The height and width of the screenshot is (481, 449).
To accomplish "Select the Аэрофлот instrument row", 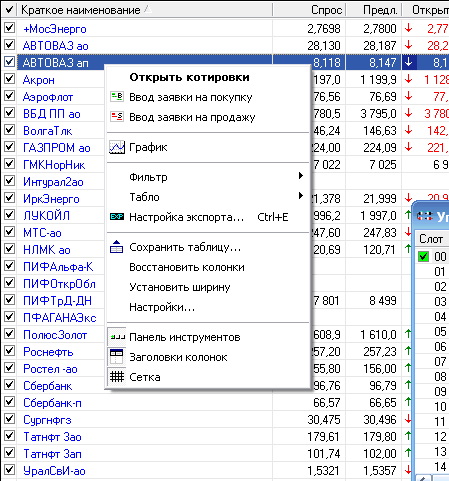I will point(48,97).
